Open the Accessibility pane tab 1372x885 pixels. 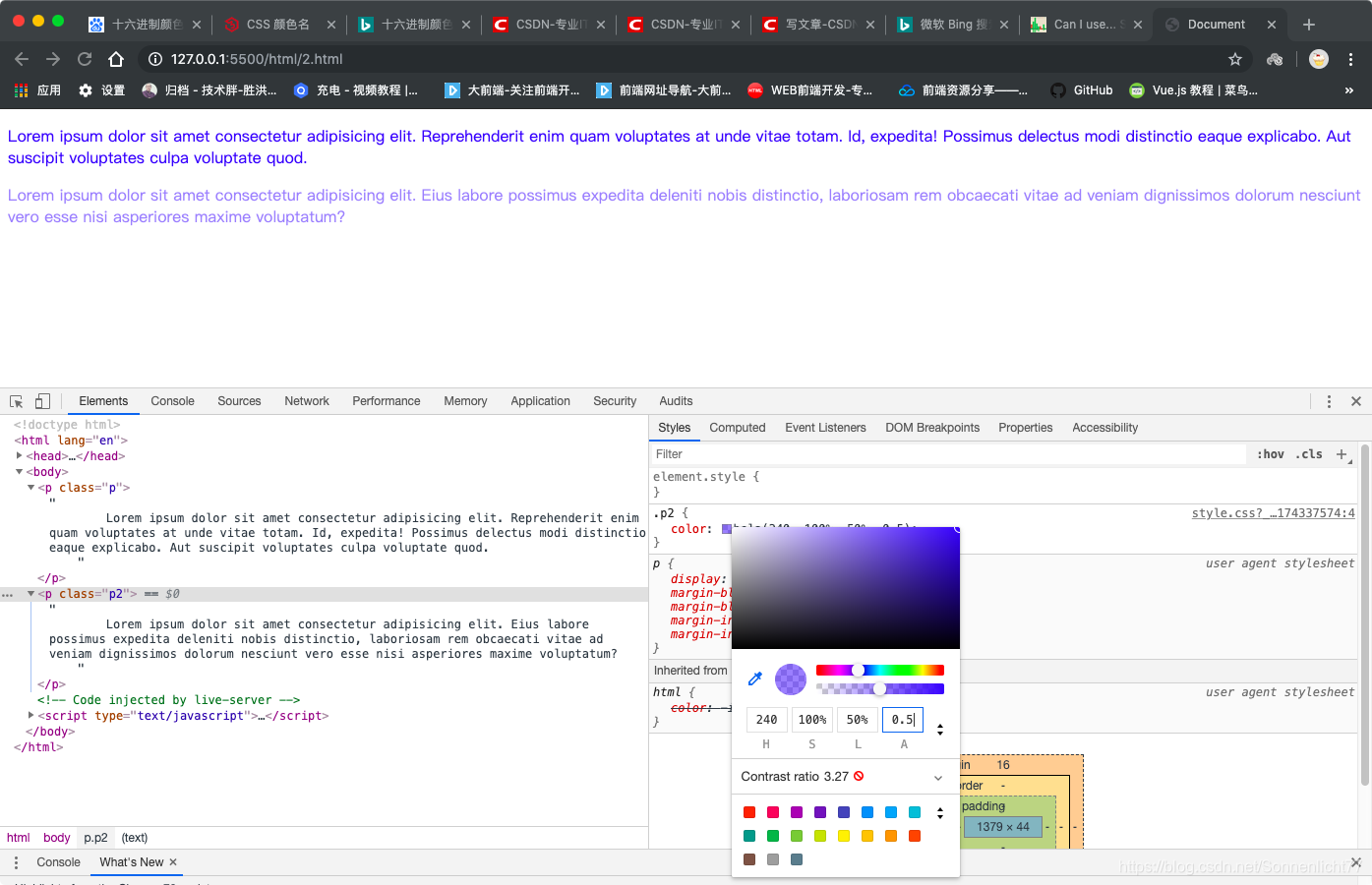point(1105,428)
